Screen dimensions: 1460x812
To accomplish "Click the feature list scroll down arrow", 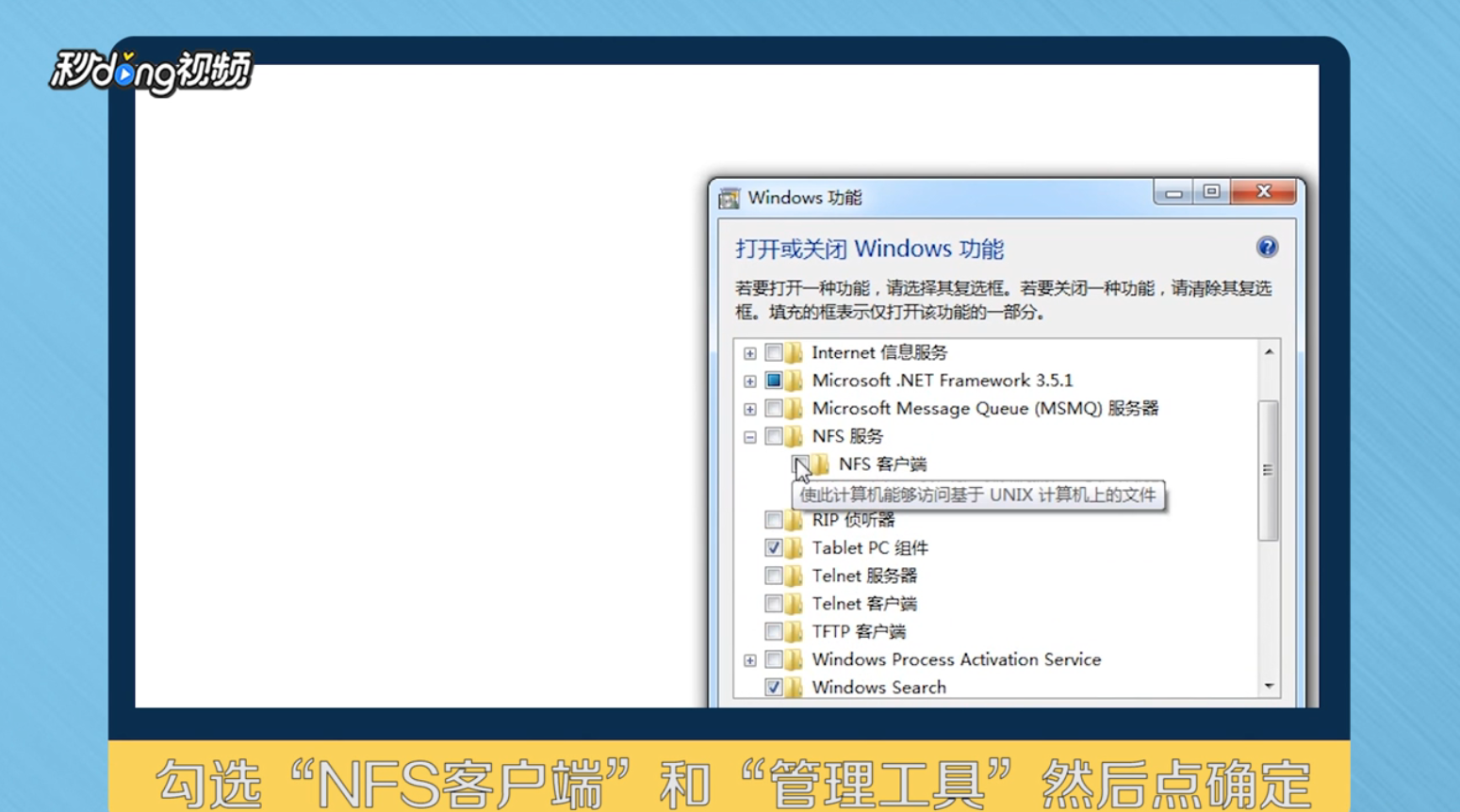I will [x=1269, y=686].
